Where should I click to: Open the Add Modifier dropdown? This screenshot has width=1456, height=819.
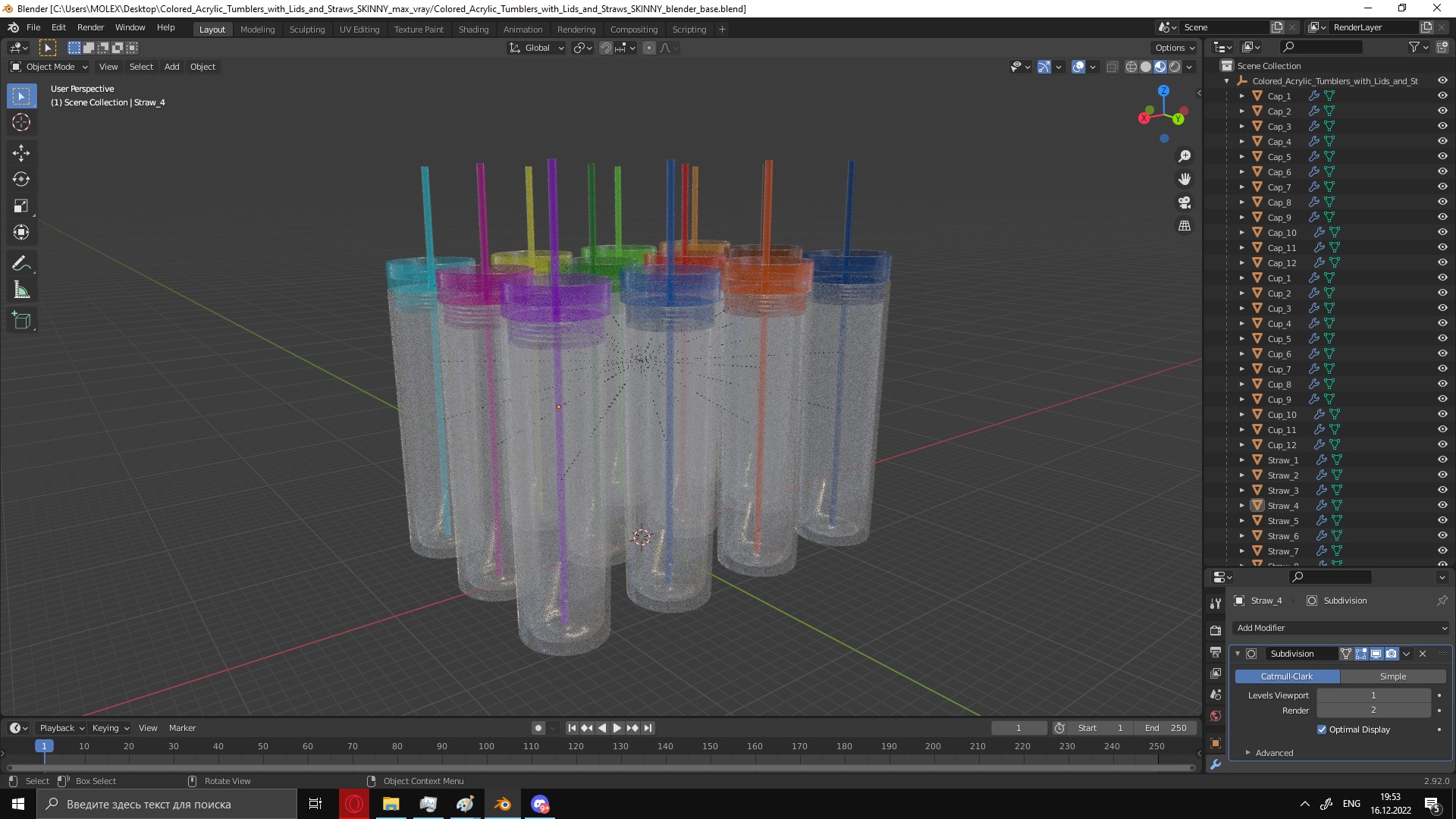pos(1341,628)
